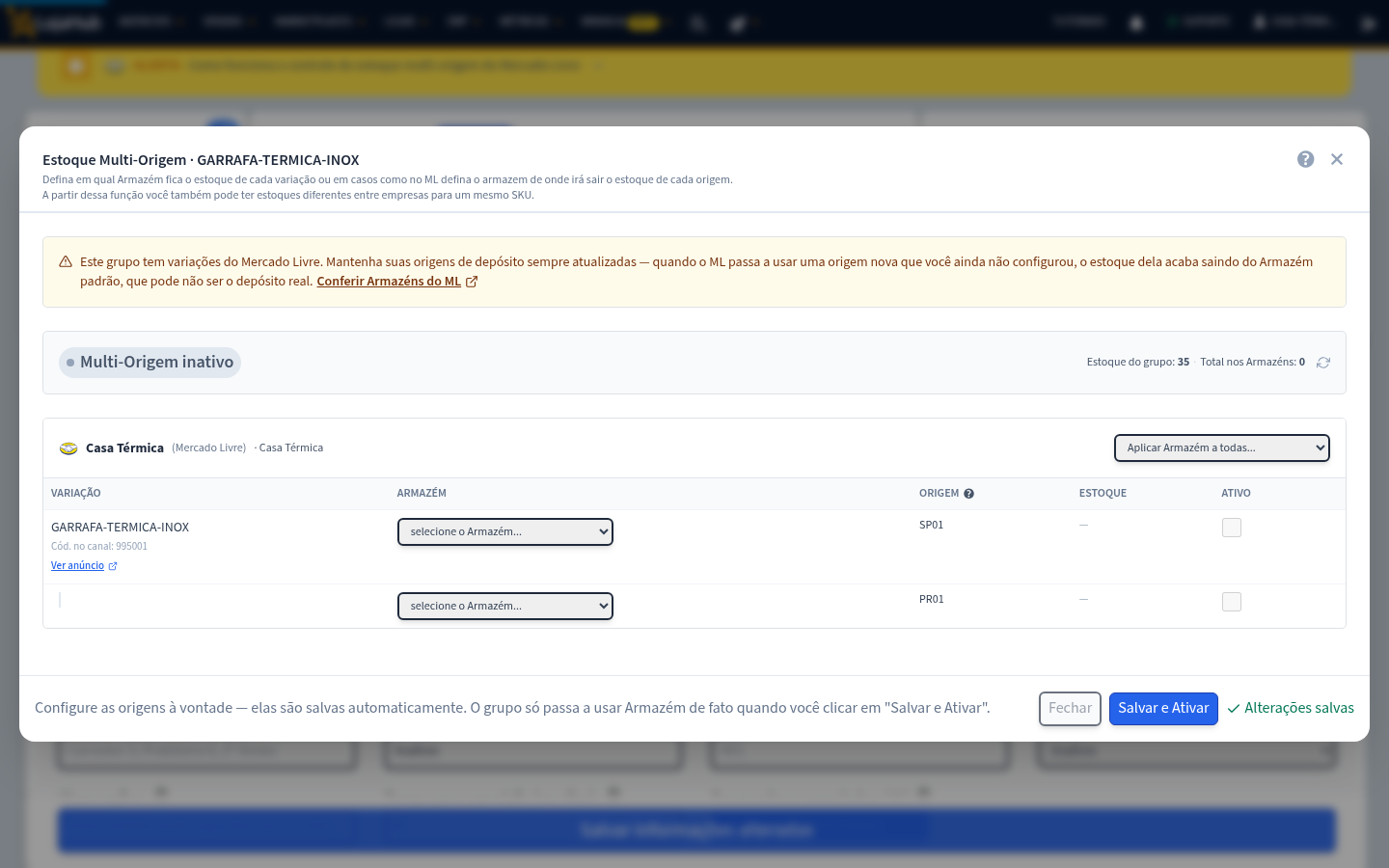Click the external link icon beside Ver anúncio
The height and width of the screenshot is (868, 1389).
tap(113, 566)
